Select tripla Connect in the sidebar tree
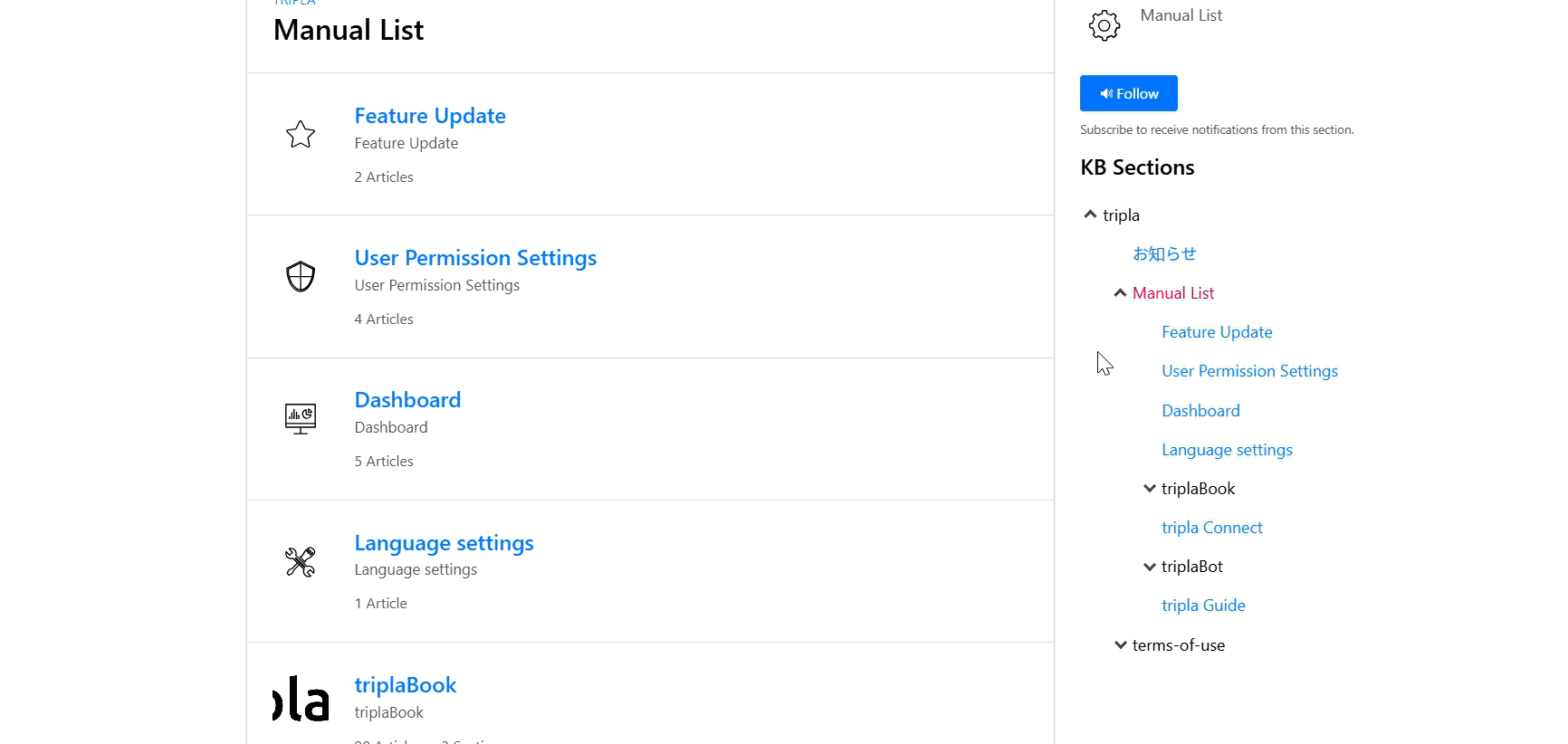Screen dimensions: 1568x744 tap(1211, 528)
